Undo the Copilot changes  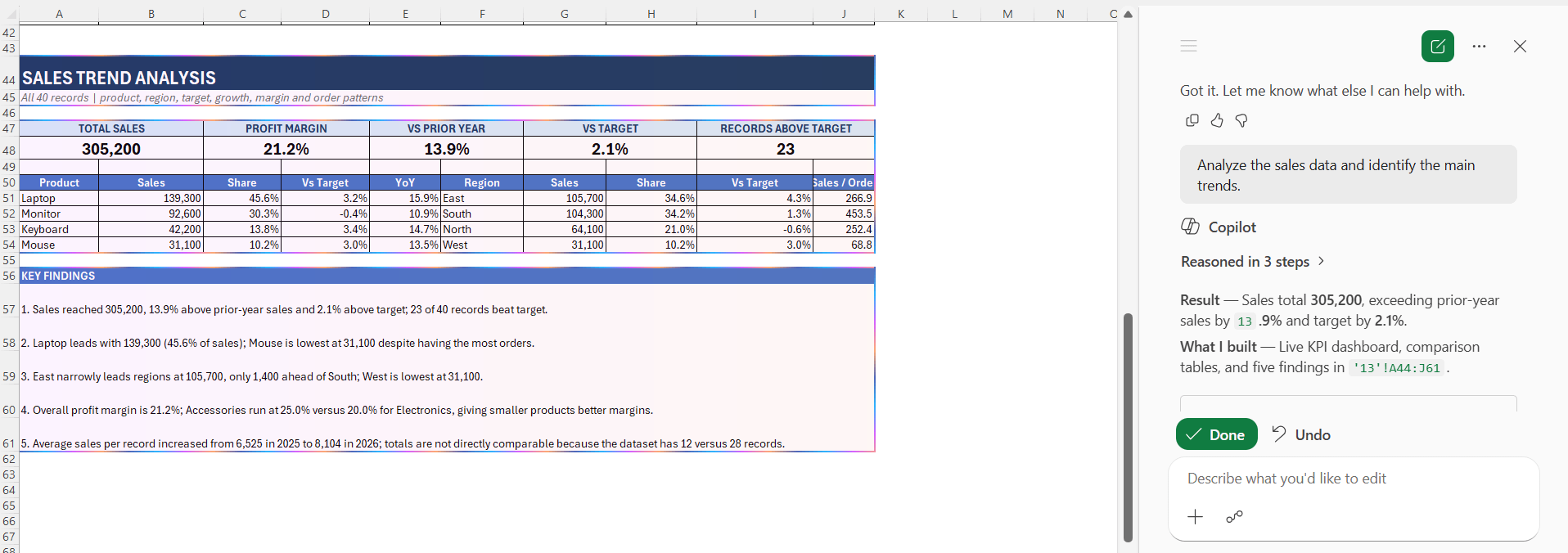[1301, 434]
